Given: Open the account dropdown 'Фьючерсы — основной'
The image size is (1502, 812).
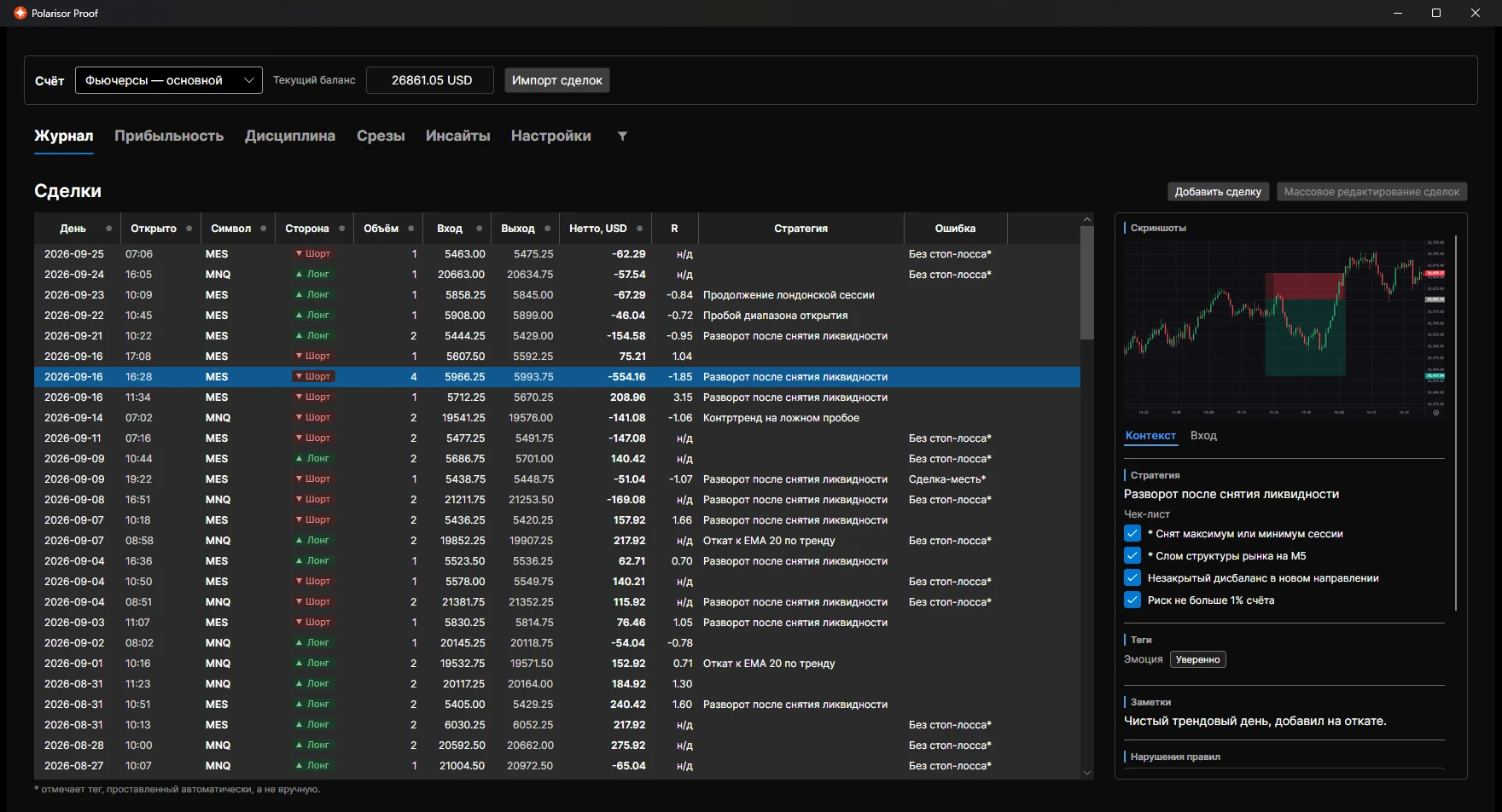Looking at the screenshot, I should pos(169,80).
